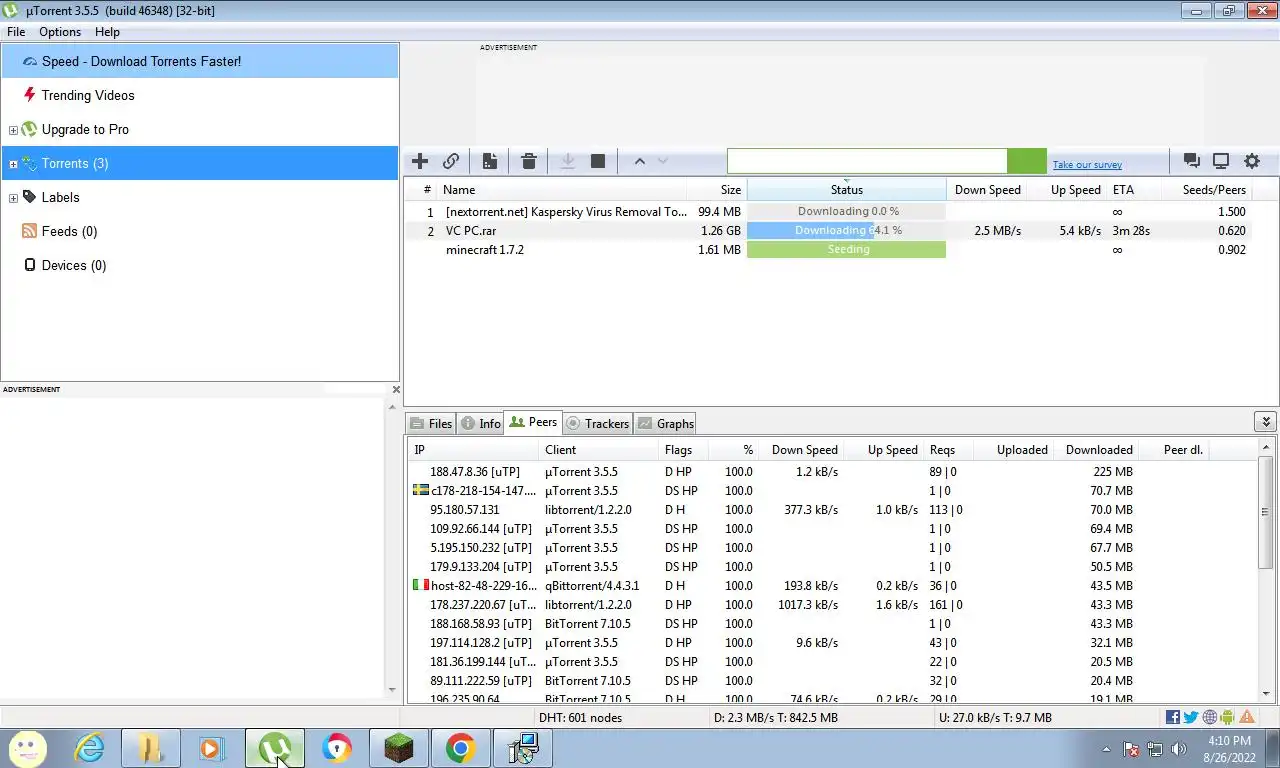Open Google Chrome from the taskbar
The image size is (1280, 768).
click(460, 748)
